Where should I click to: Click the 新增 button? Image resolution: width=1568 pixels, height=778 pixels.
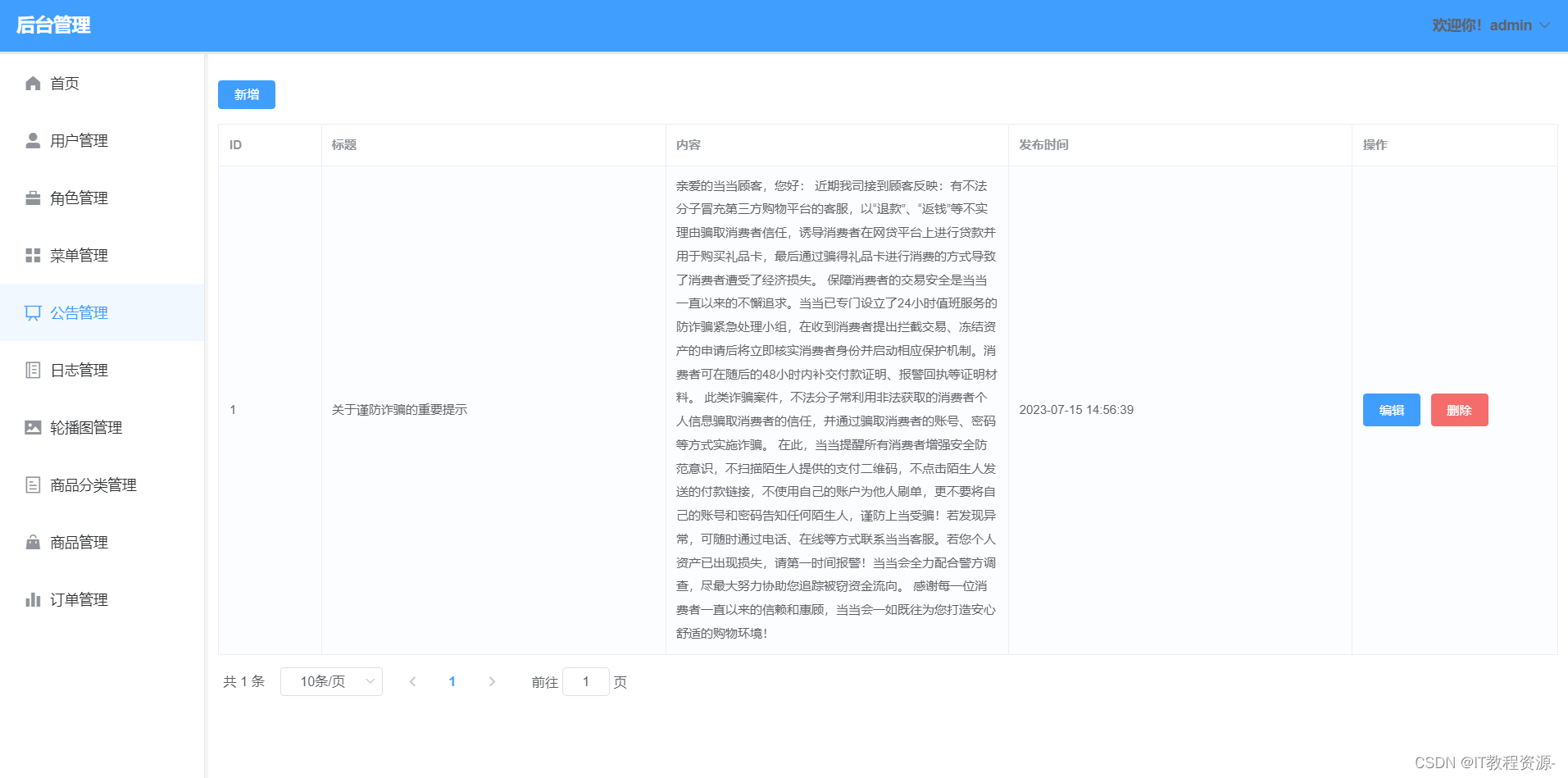247,94
